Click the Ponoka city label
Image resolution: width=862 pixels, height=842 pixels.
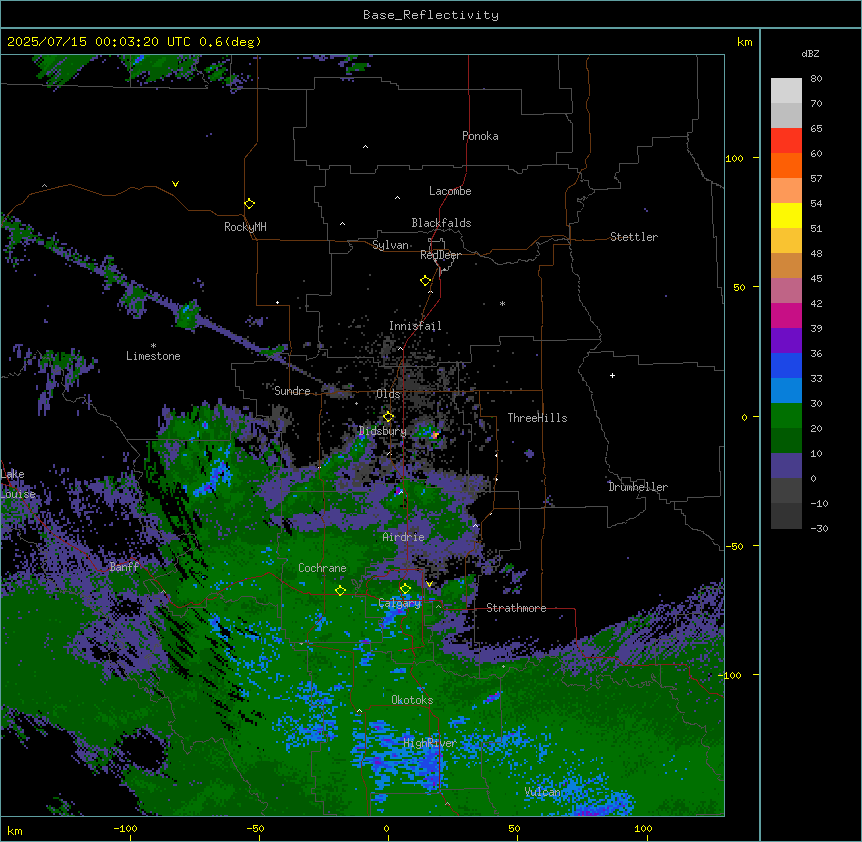point(480,136)
